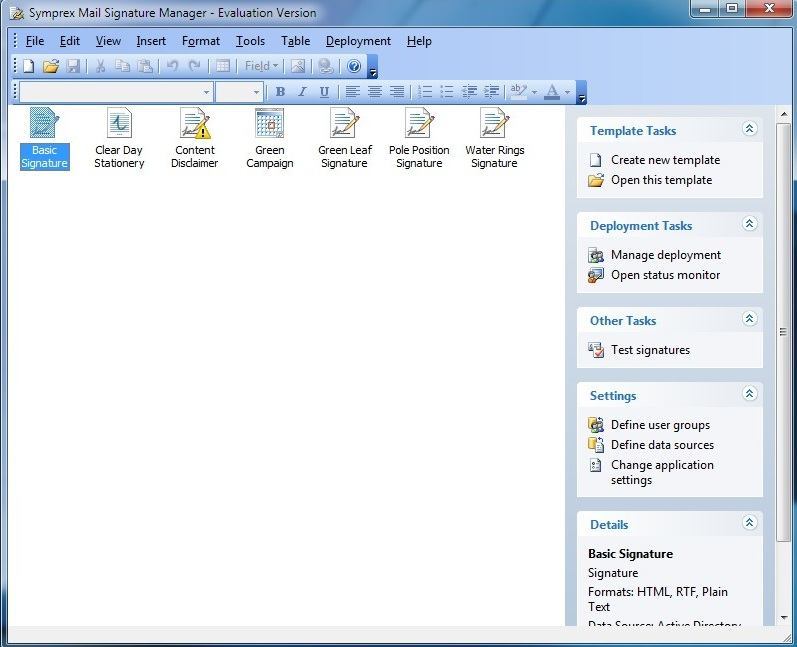
Task: Click Create new template link
Action: click(665, 160)
